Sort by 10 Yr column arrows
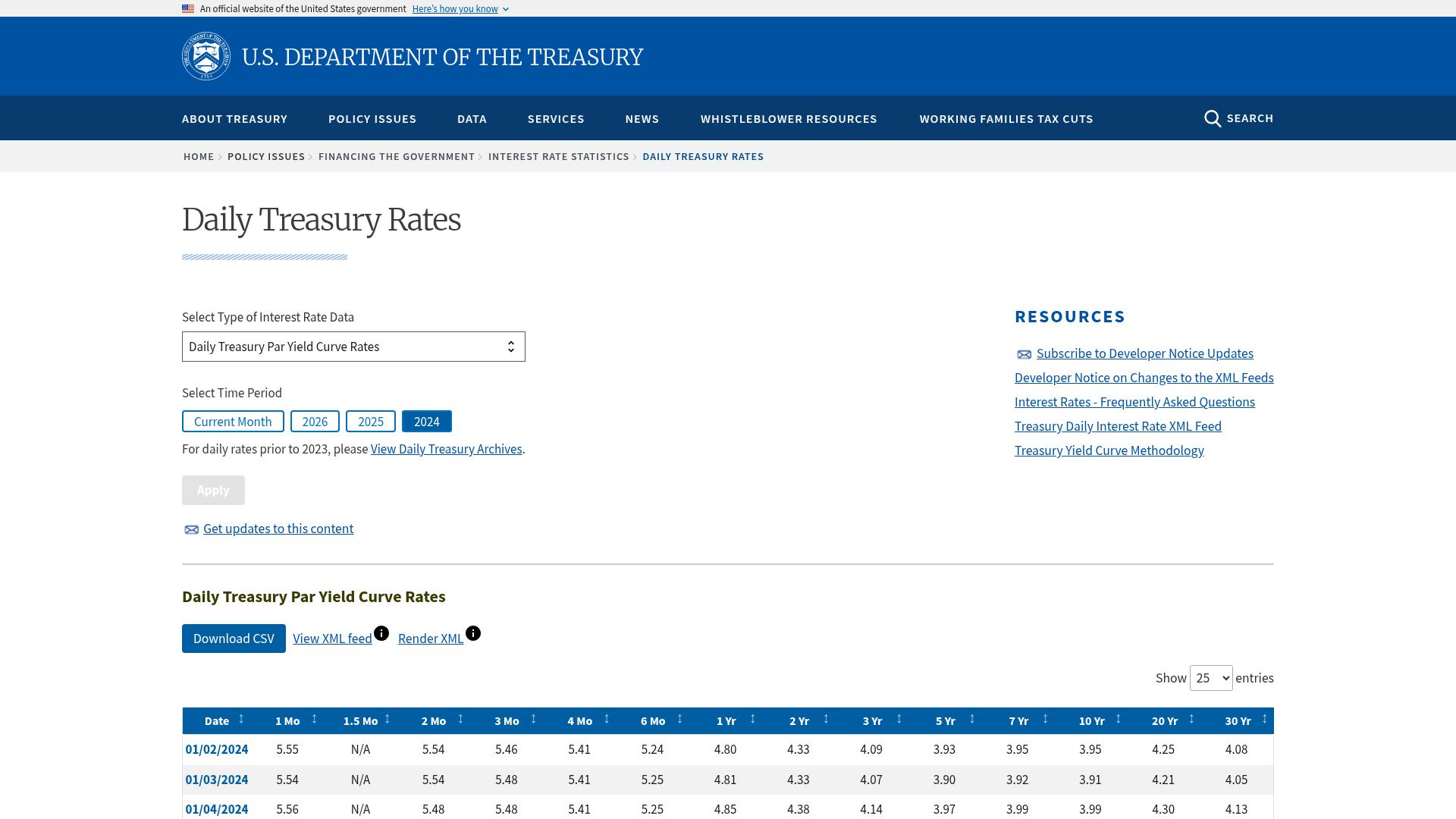Screen dimensions: 1456x819 coord(1118,719)
